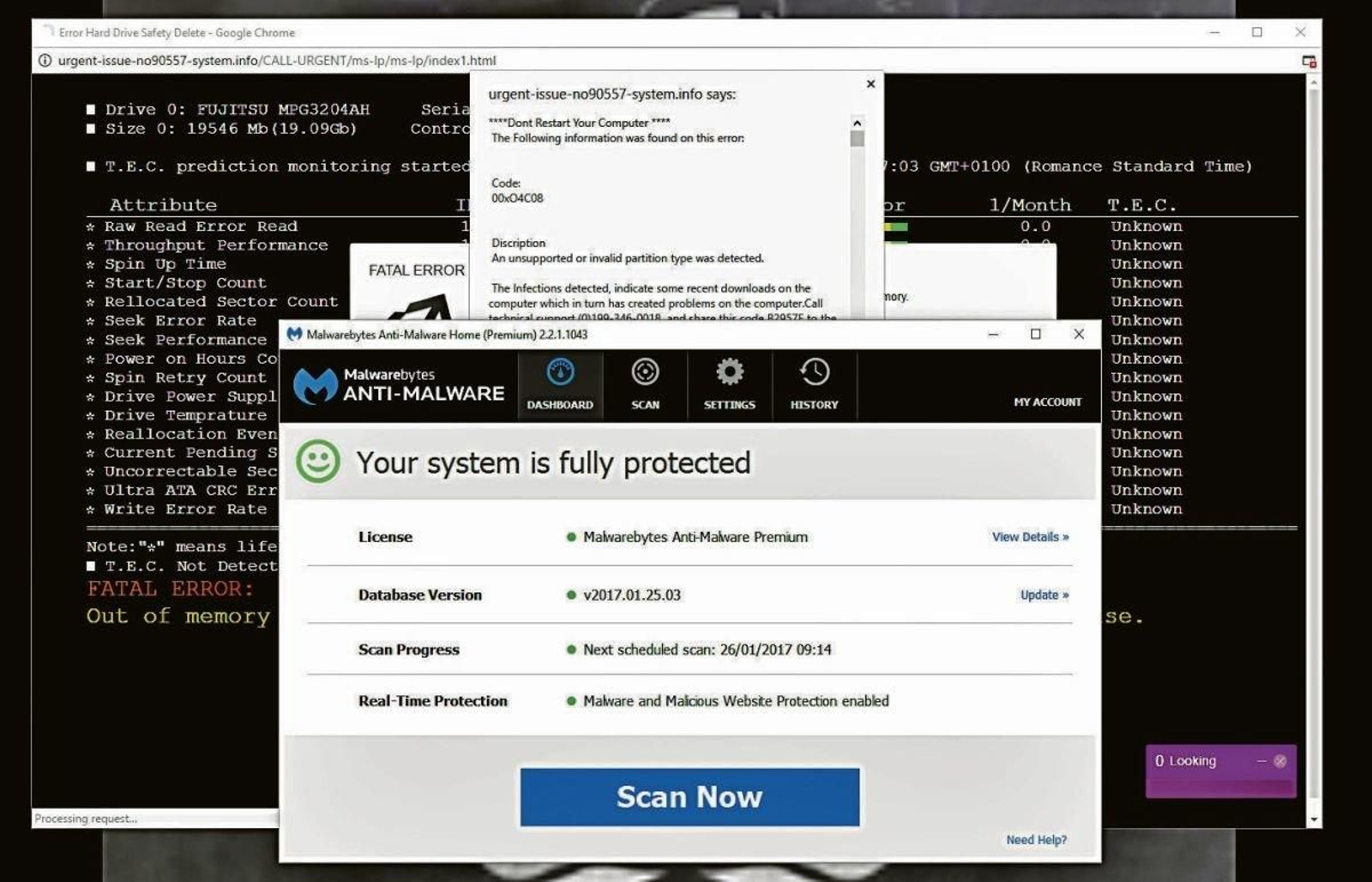Maximize the Malwarebytes window

1036,335
